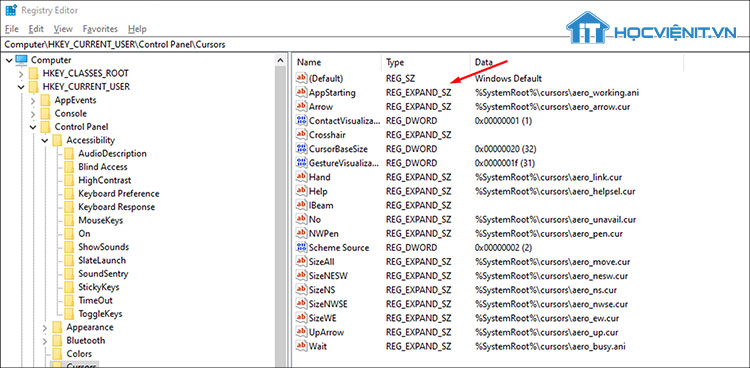Select the MouseKeys folder icon

coord(69,221)
